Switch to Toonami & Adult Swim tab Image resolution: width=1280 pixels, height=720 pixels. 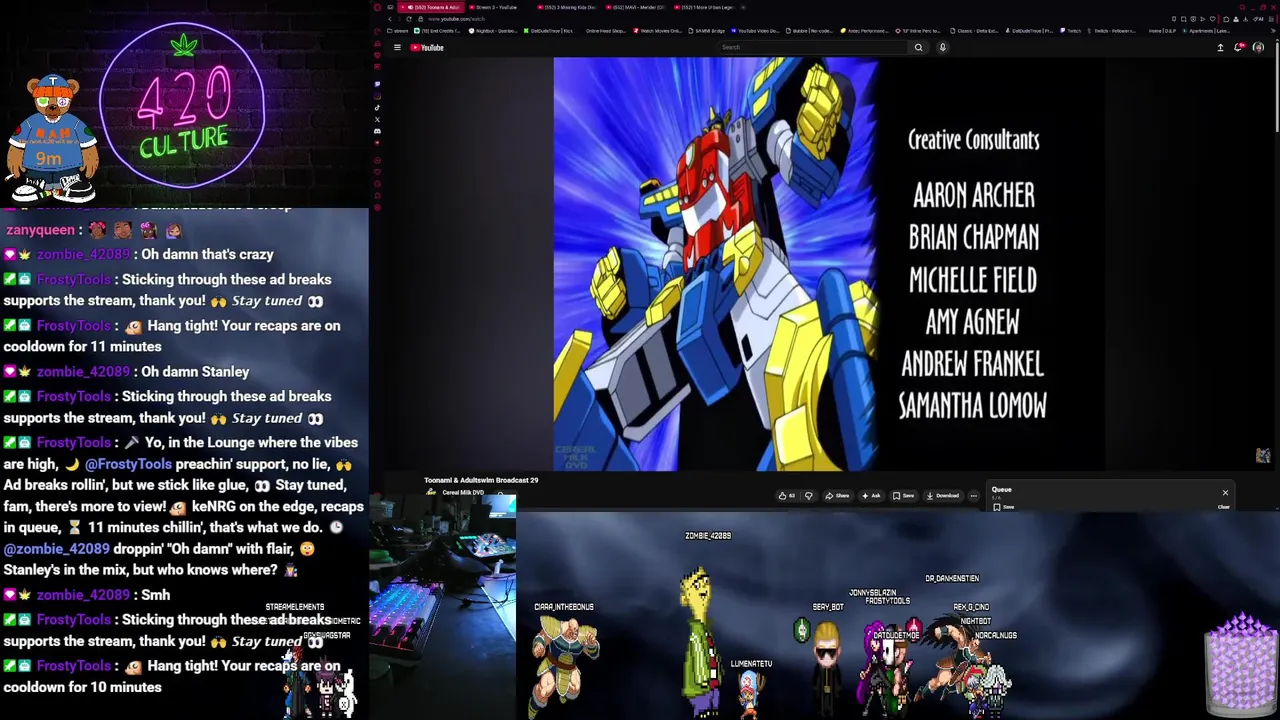pyautogui.click(x=431, y=7)
